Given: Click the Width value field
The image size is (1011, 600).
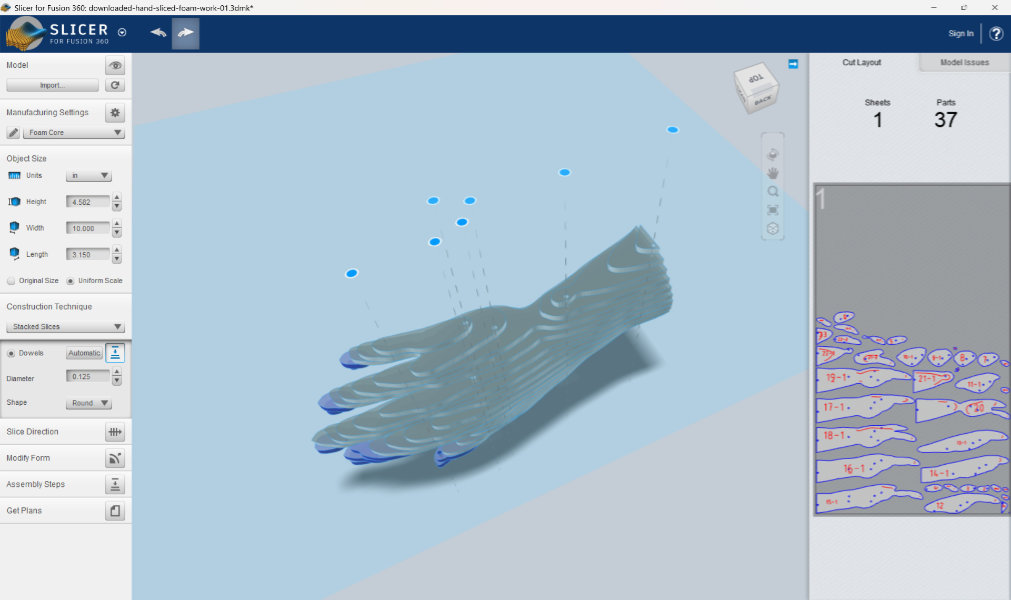Looking at the screenshot, I should 88,228.
